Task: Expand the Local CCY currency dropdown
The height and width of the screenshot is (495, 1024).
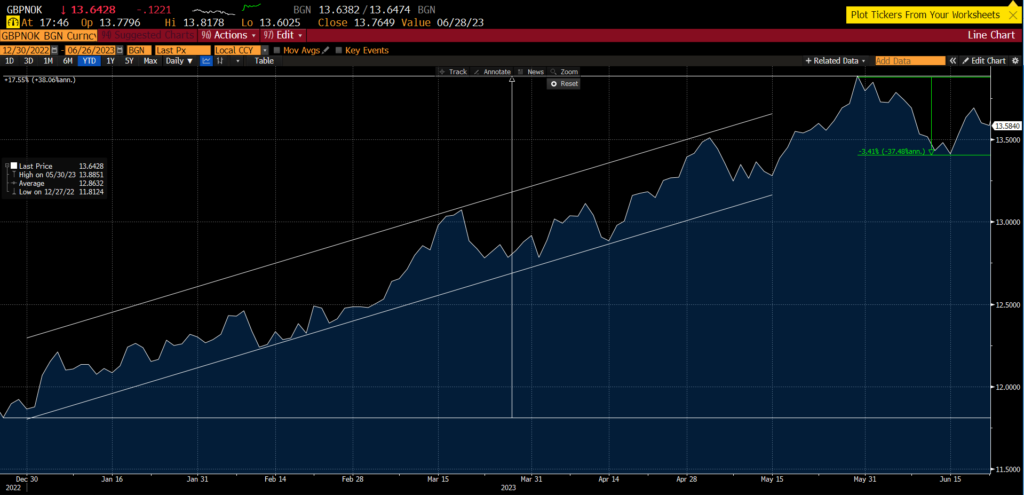Action: (265, 50)
